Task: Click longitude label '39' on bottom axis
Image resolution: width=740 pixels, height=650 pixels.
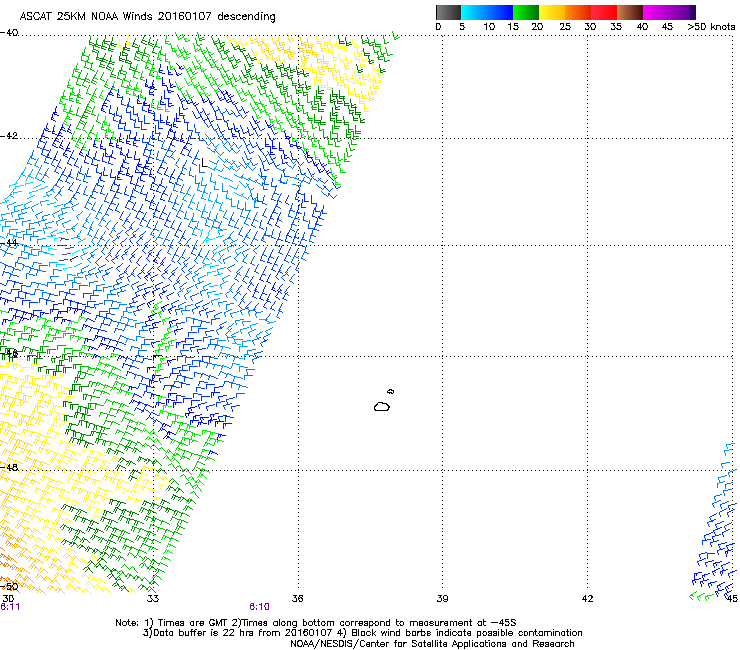Action: [x=442, y=599]
